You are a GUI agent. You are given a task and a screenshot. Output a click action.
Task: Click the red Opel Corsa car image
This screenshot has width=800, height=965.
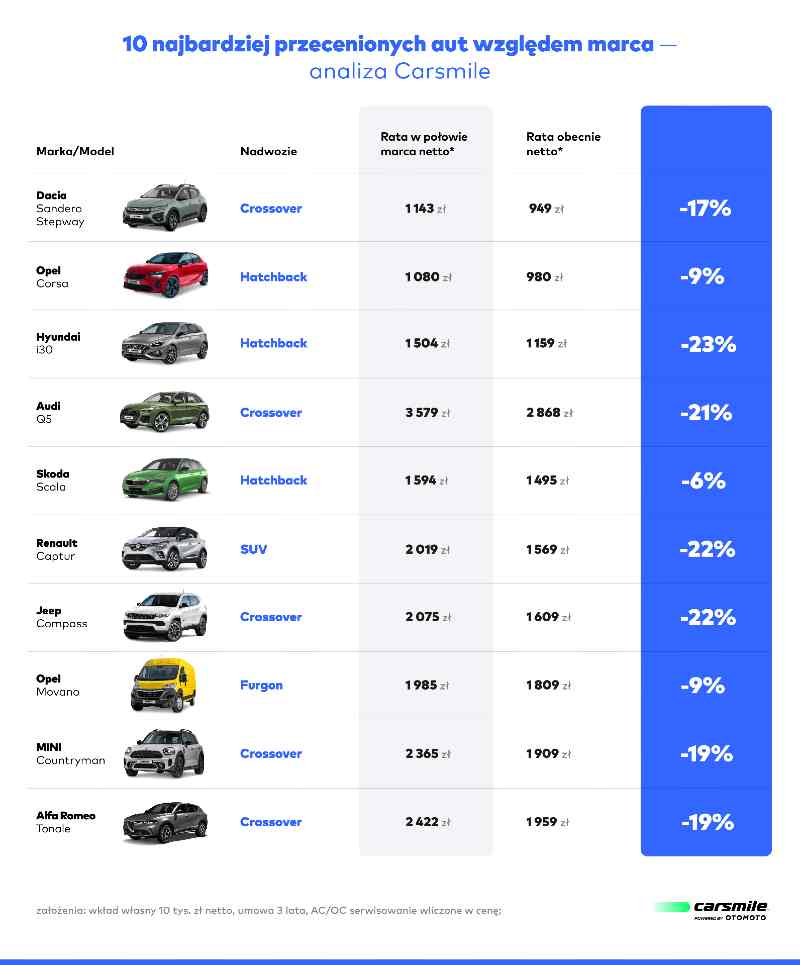pos(166,274)
